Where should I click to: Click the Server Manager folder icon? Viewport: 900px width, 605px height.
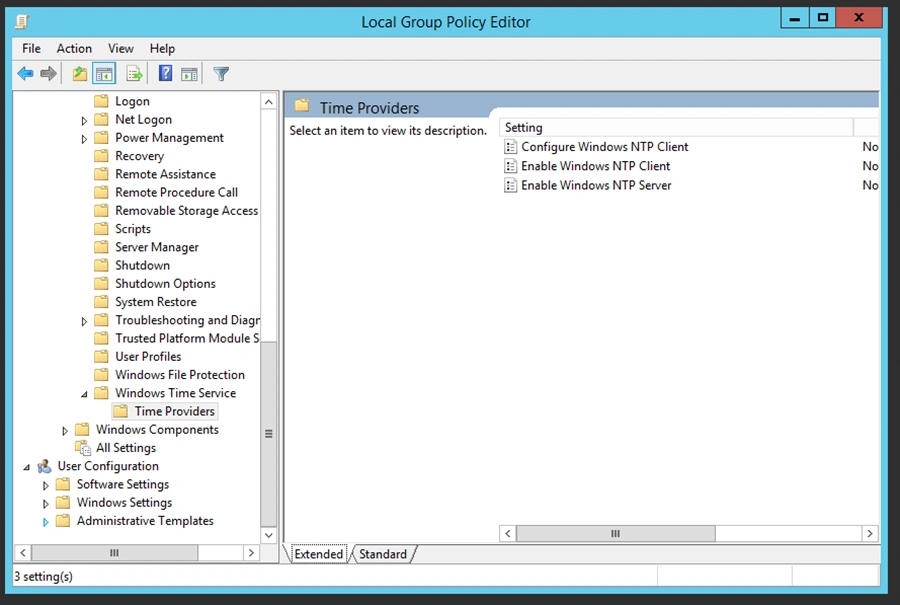102,247
